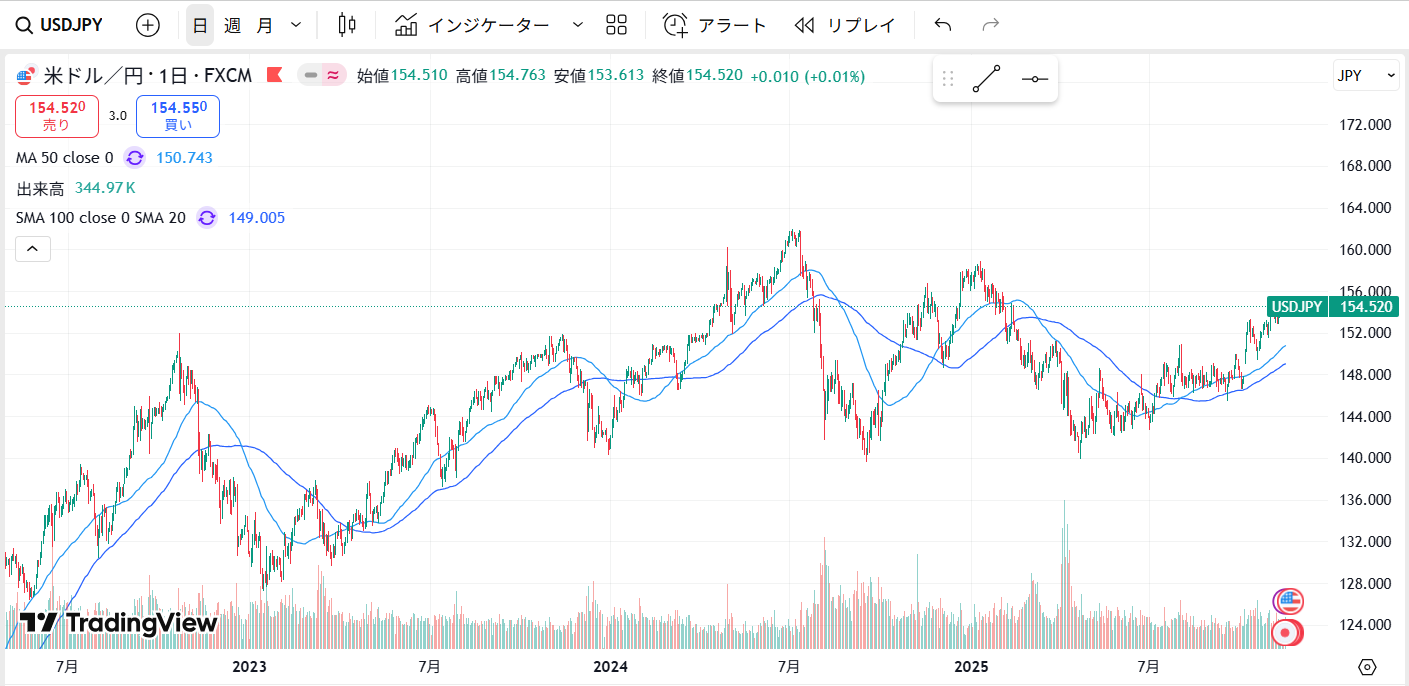Click the USDJPY symbol search field
1409x686 pixels.
59,25
